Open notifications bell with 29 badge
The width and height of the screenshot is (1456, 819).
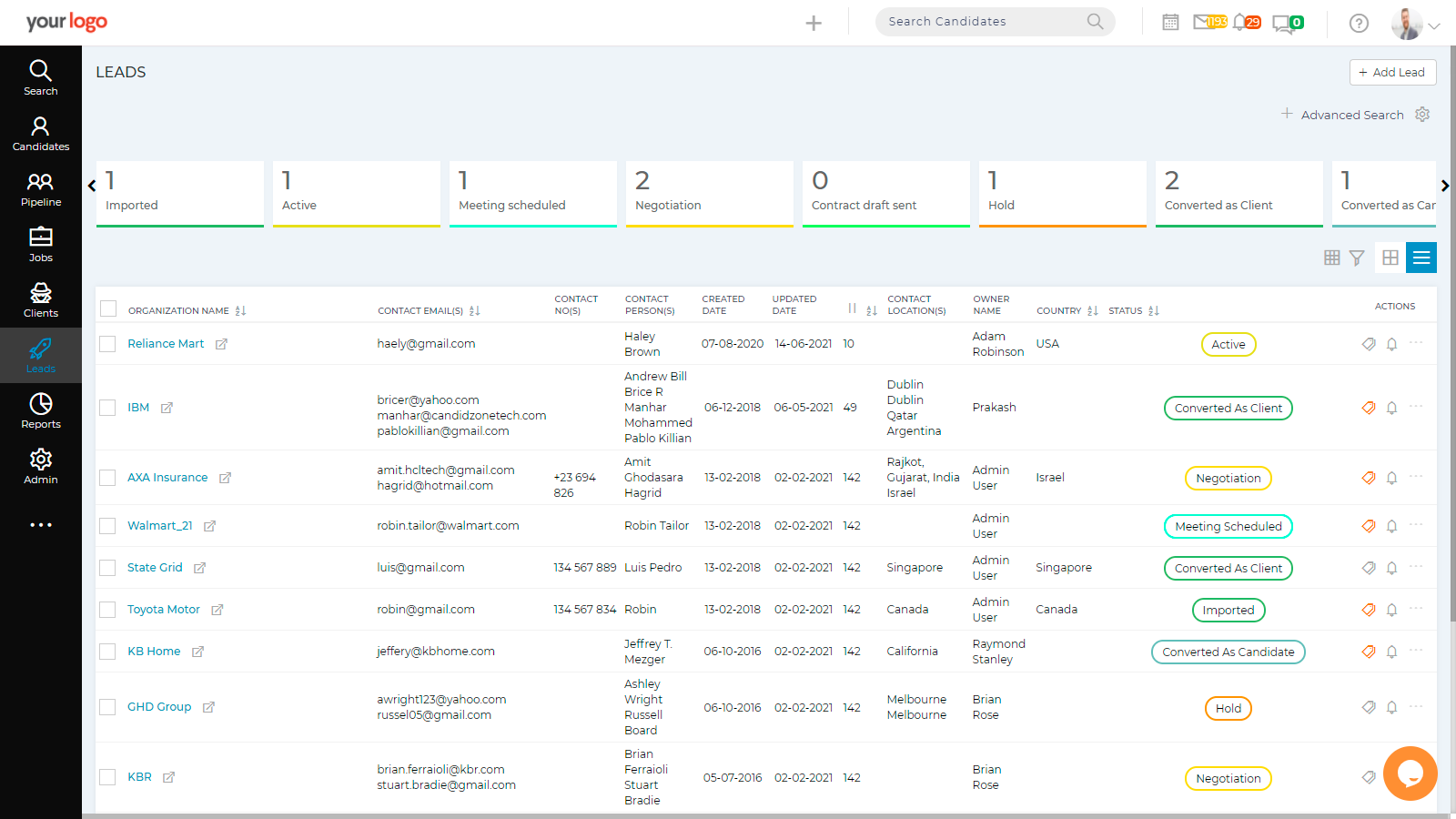(1246, 22)
